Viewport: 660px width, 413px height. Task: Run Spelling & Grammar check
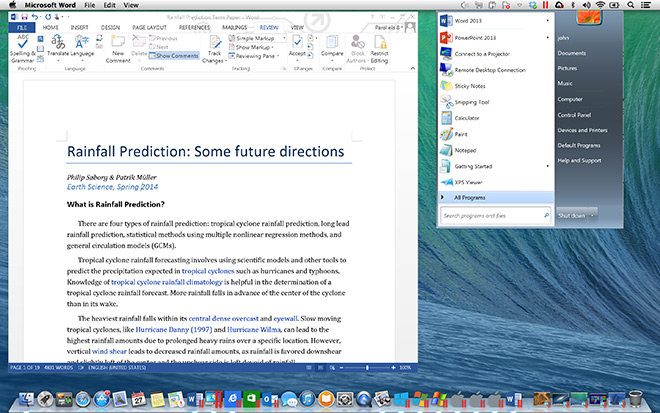click(x=22, y=48)
